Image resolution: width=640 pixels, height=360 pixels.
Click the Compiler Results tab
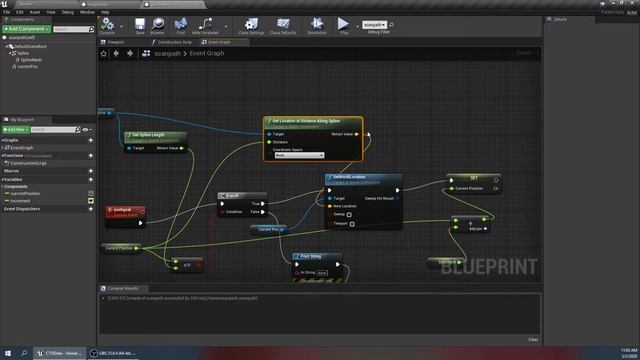(123, 289)
